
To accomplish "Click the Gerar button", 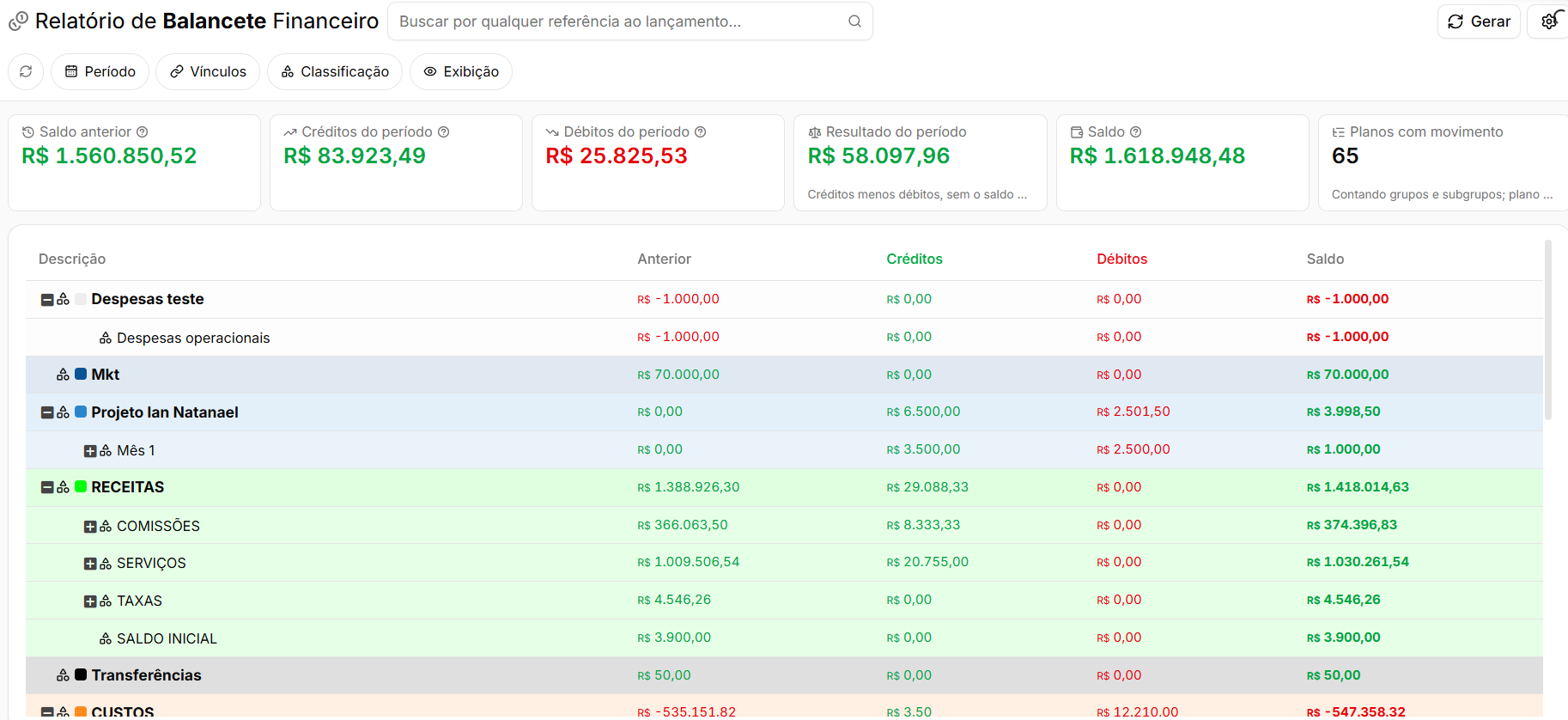I will pyautogui.click(x=1479, y=21).
